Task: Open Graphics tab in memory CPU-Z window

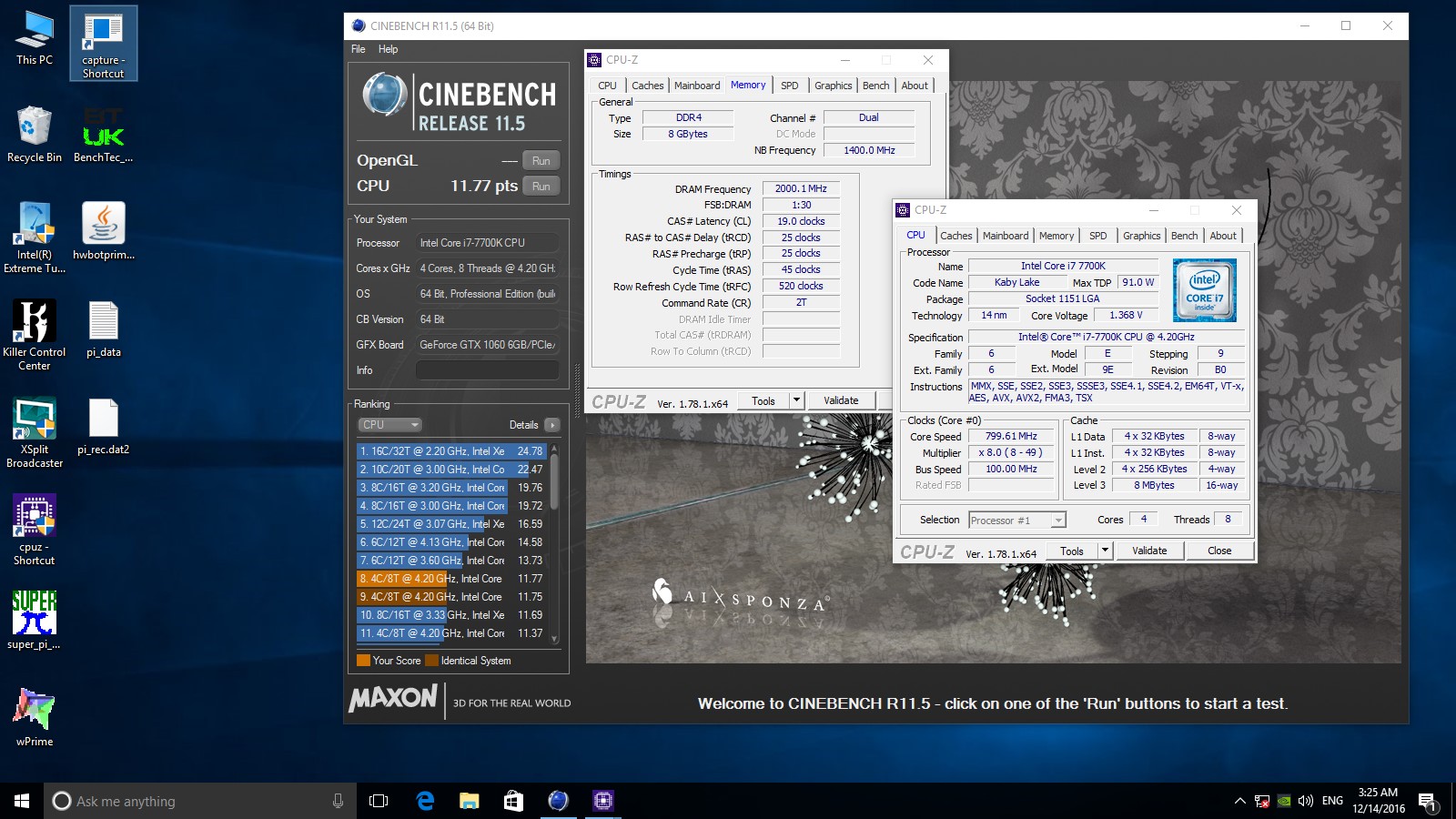Action: (834, 86)
